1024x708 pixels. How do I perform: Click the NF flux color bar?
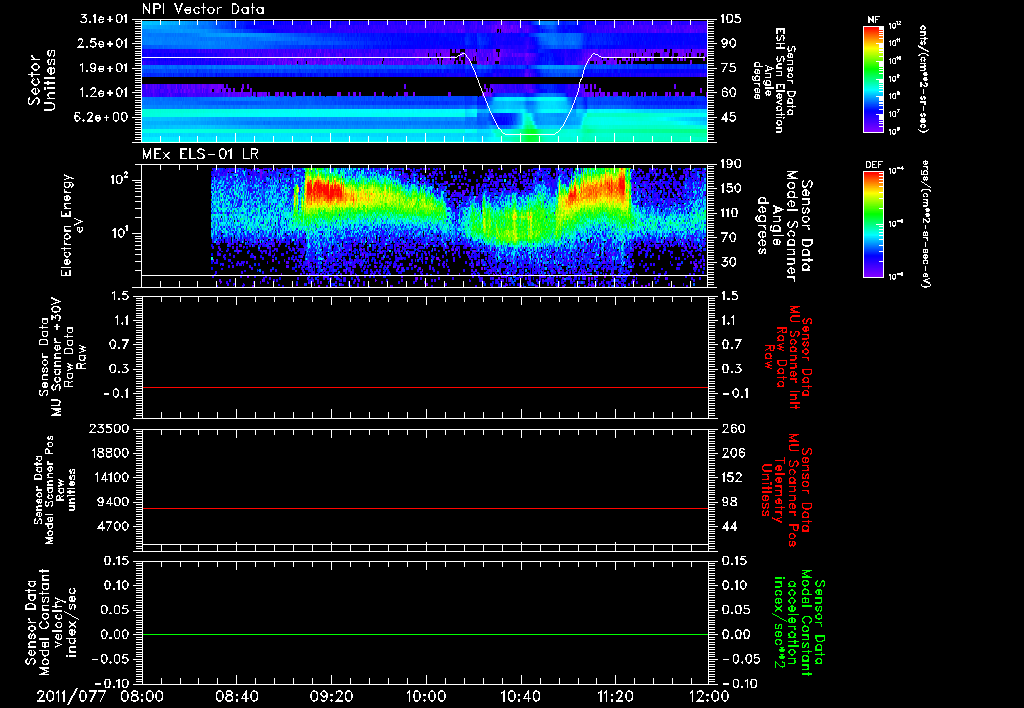coord(874,78)
